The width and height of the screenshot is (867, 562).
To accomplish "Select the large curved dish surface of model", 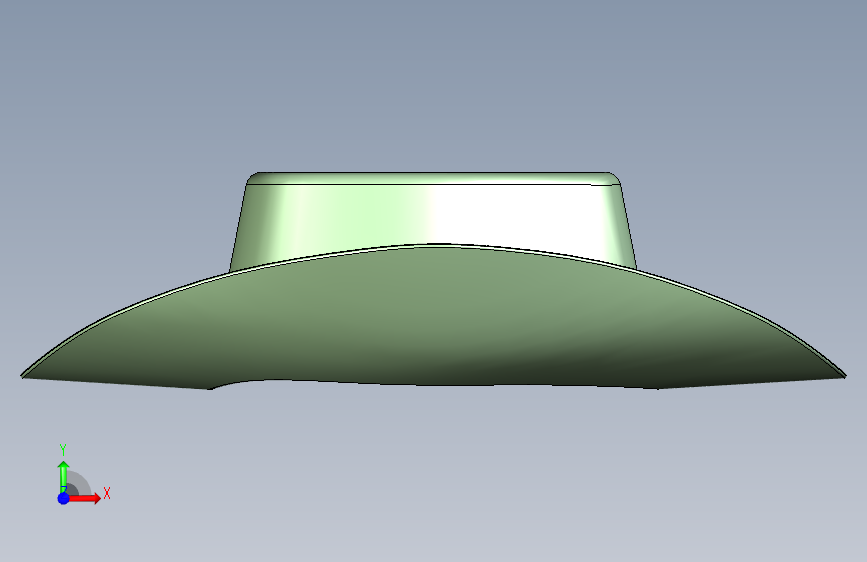I will click(434, 318).
